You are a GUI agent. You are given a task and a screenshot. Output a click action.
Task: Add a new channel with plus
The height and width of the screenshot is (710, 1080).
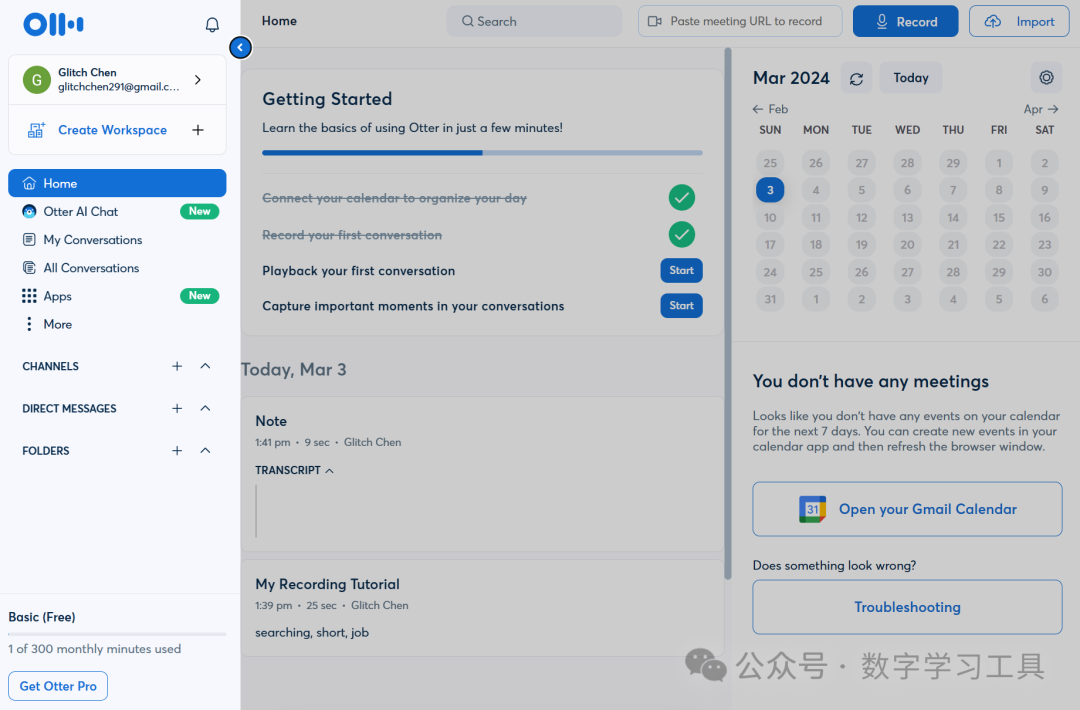coord(177,366)
